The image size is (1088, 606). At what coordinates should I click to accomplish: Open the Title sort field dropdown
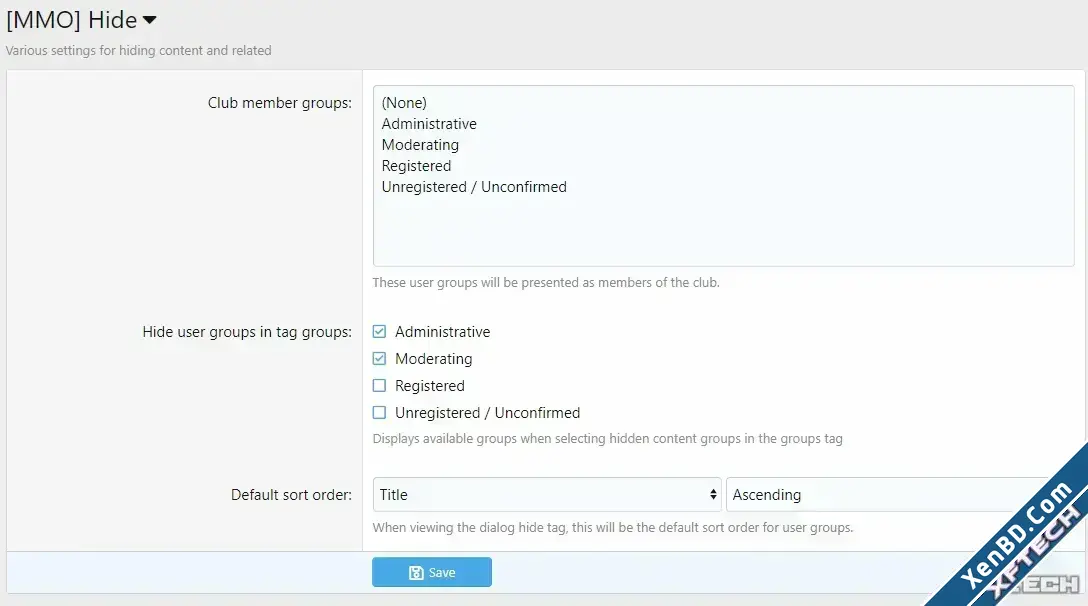coord(547,494)
